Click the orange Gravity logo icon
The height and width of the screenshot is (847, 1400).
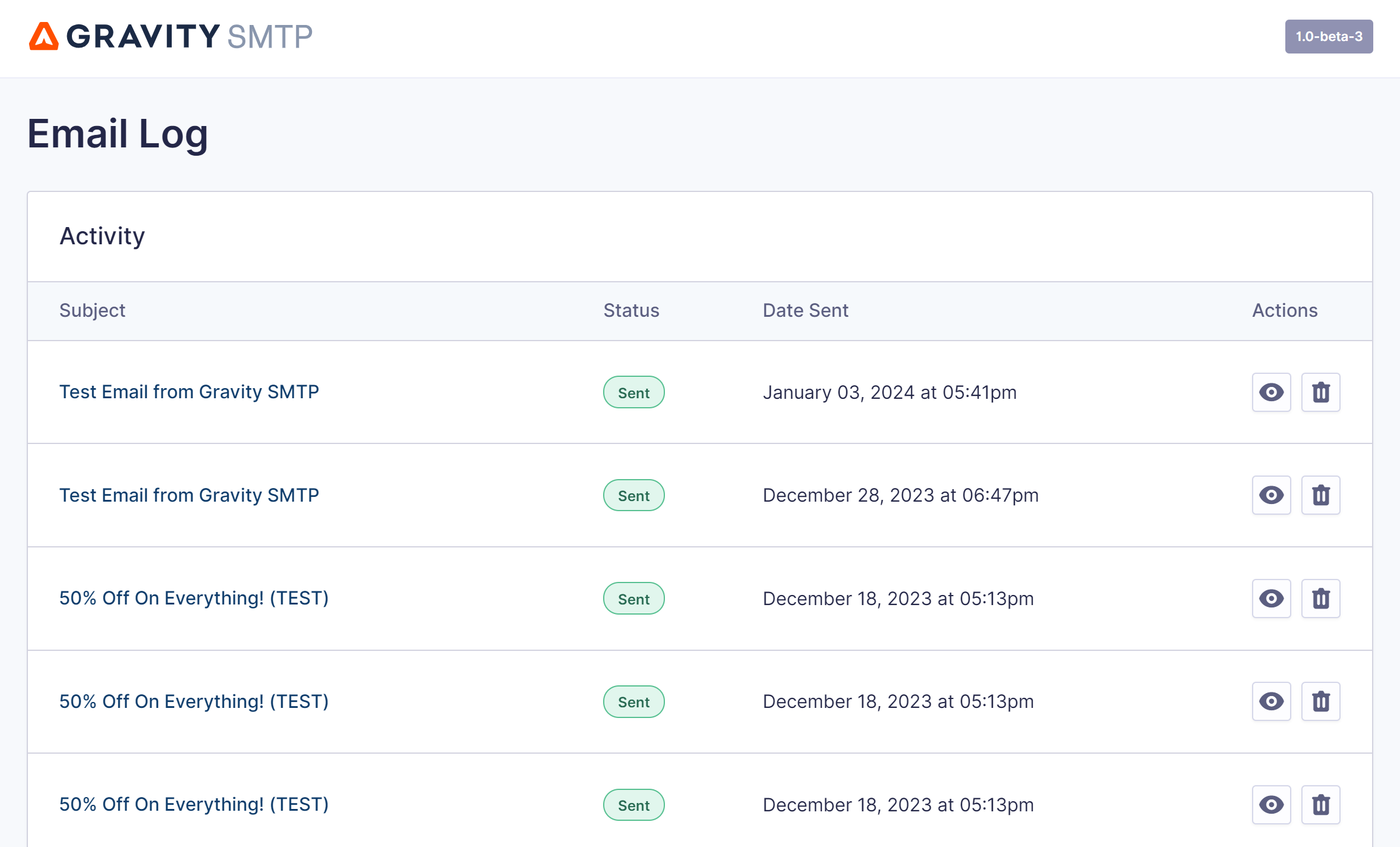44,36
